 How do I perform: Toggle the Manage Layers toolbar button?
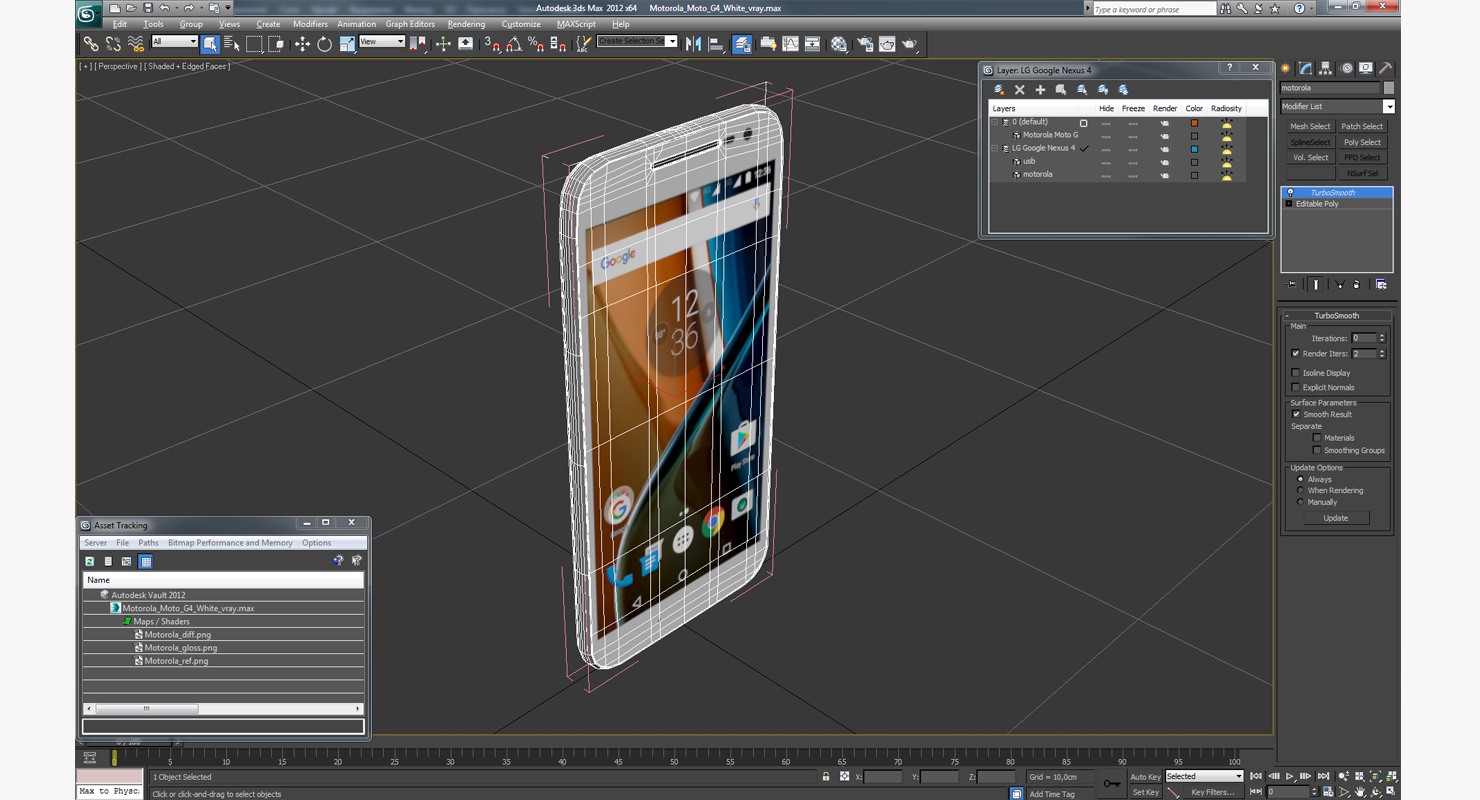742,44
